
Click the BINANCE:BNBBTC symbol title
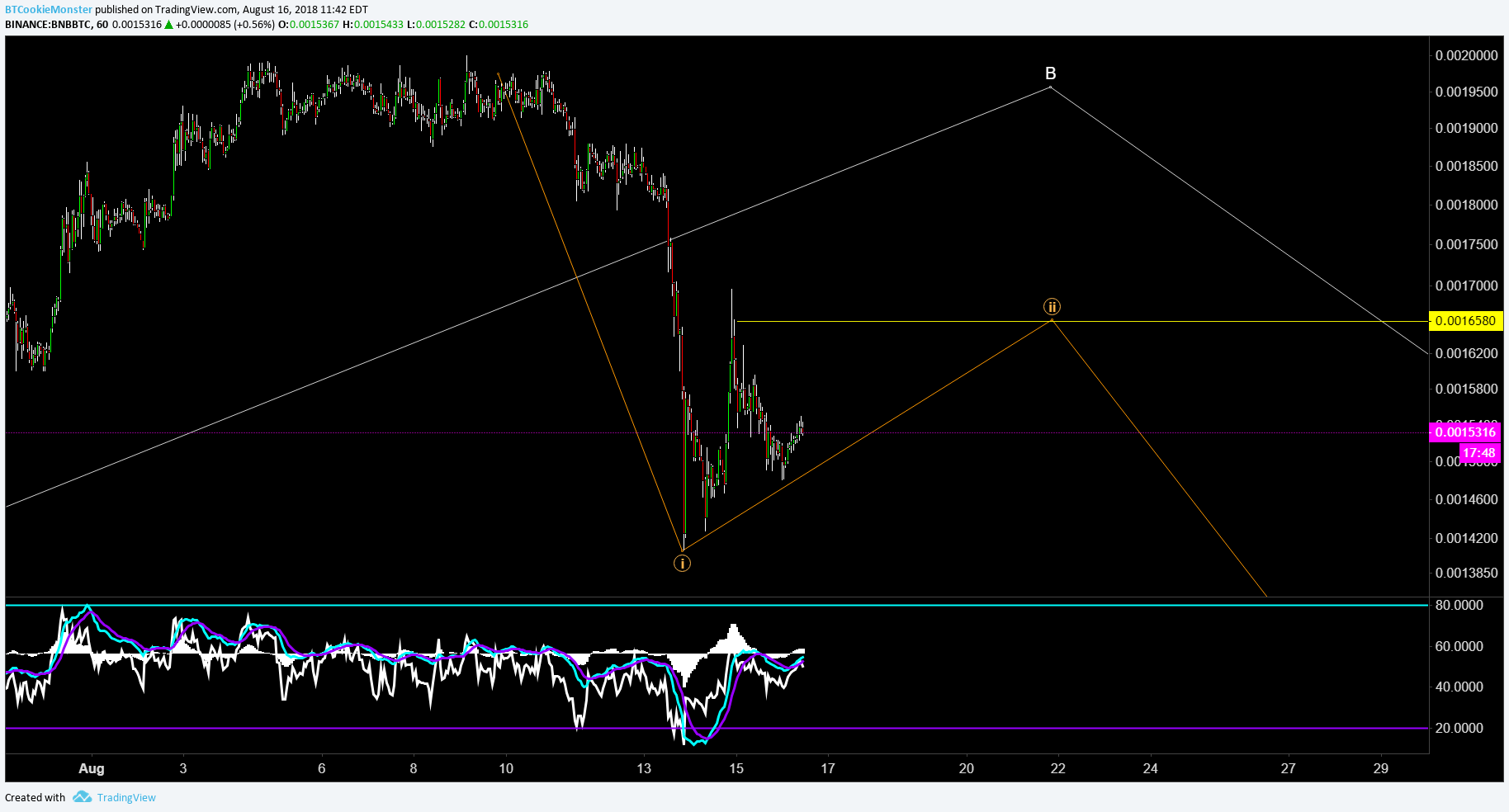48,24
